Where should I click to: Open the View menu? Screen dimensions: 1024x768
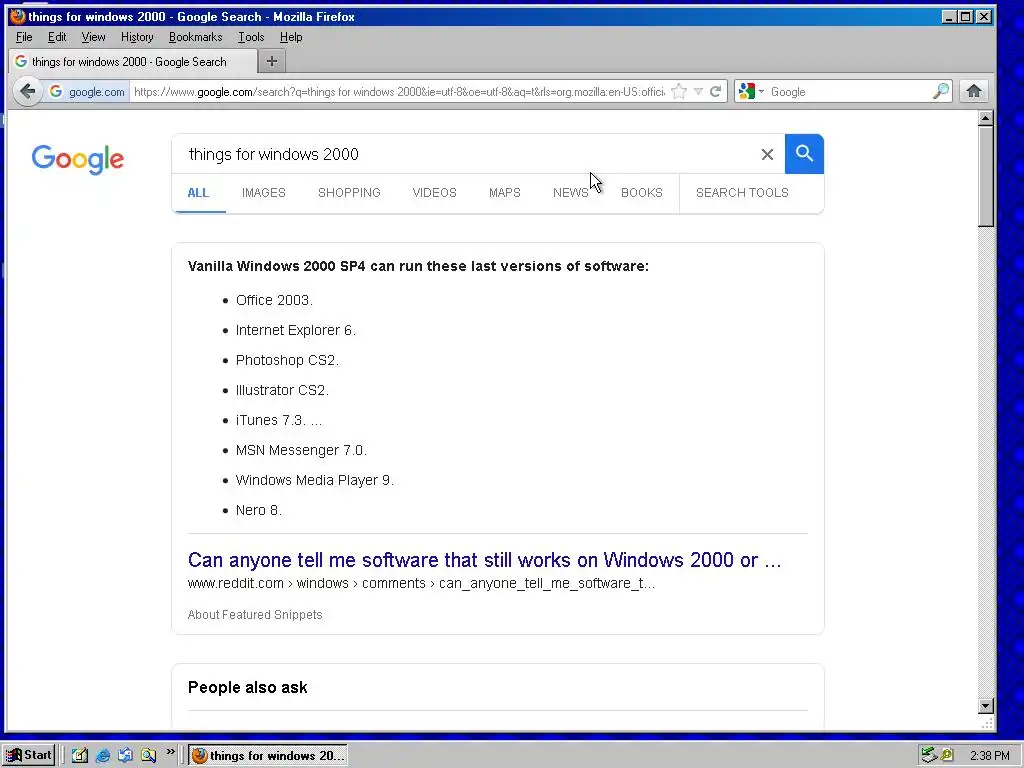tap(93, 37)
